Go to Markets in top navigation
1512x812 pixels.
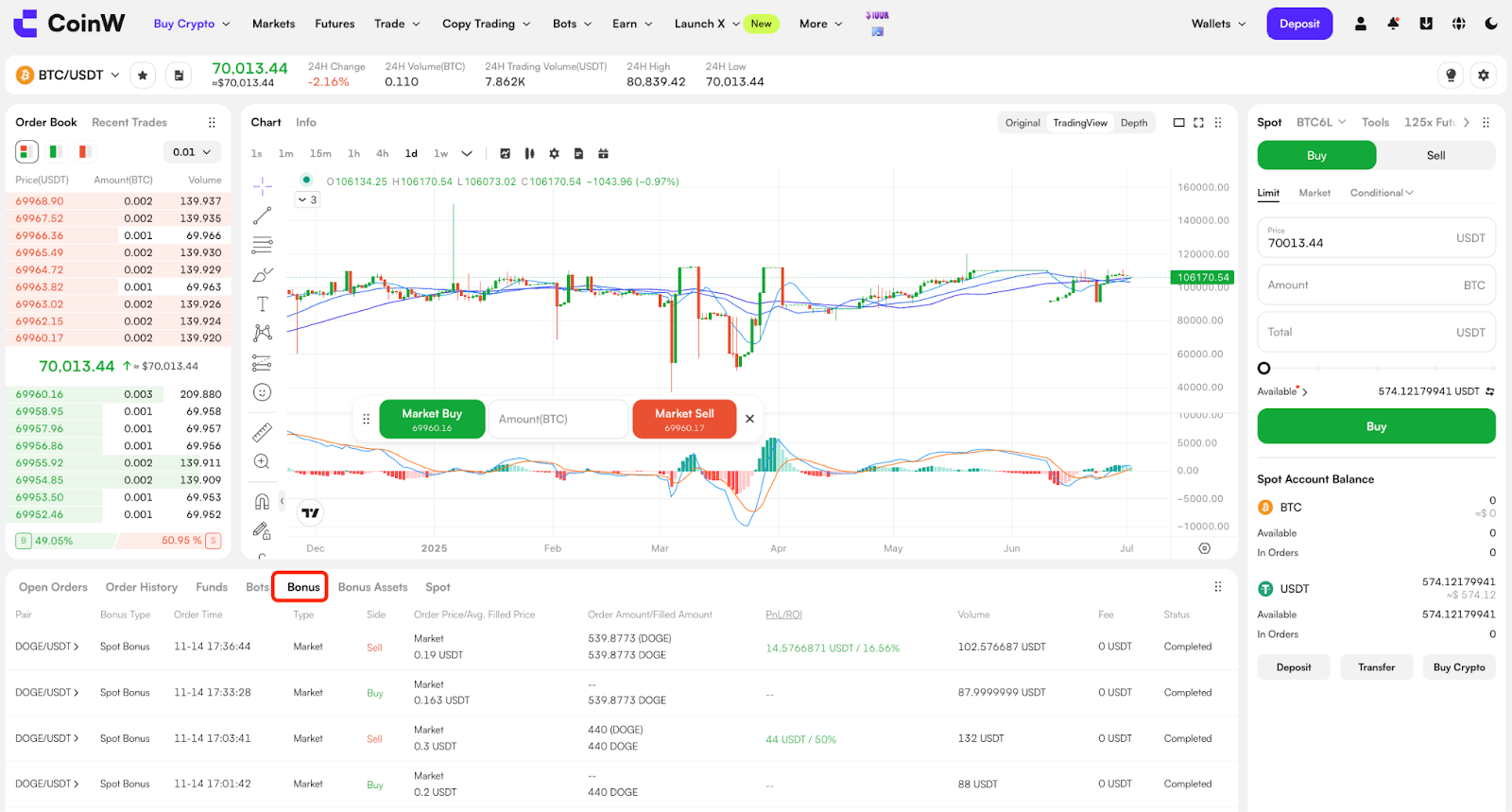pos(274,24)
